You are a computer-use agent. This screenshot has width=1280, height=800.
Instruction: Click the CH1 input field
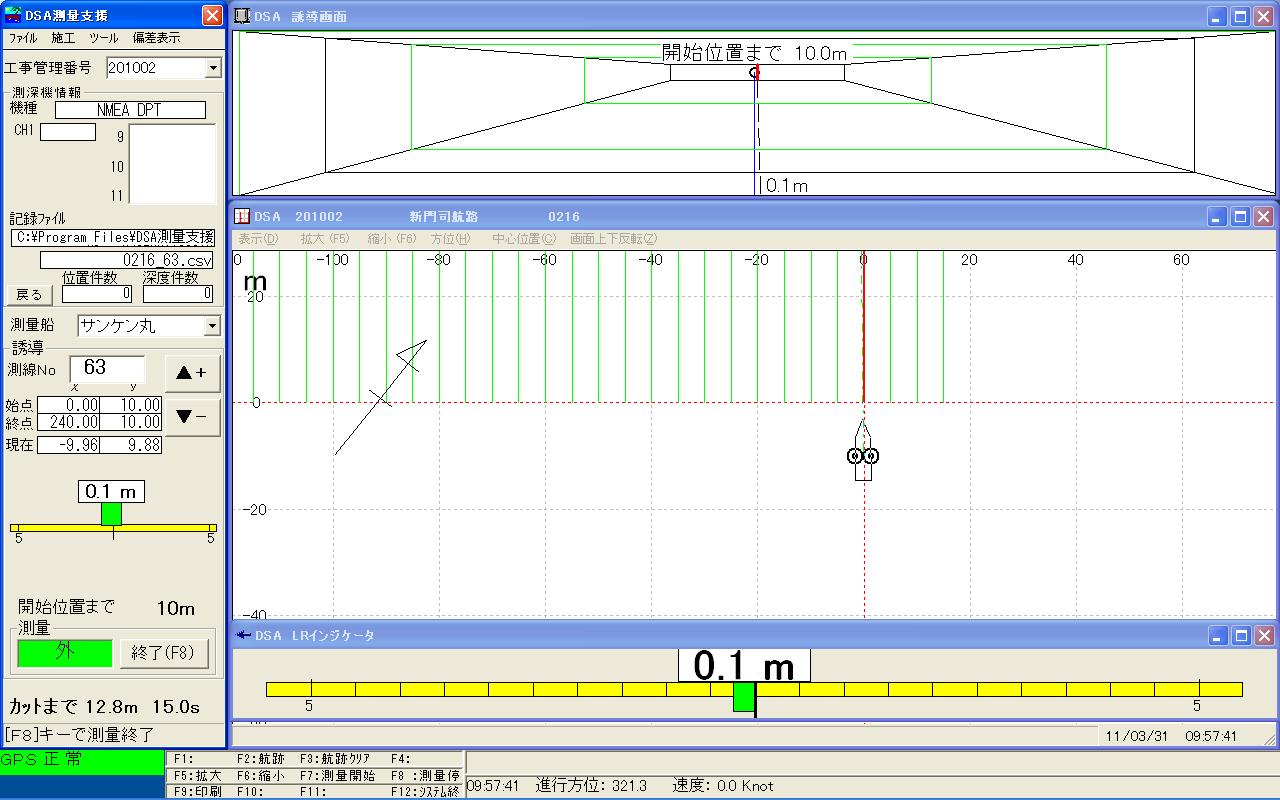click(x=68, y=132)
